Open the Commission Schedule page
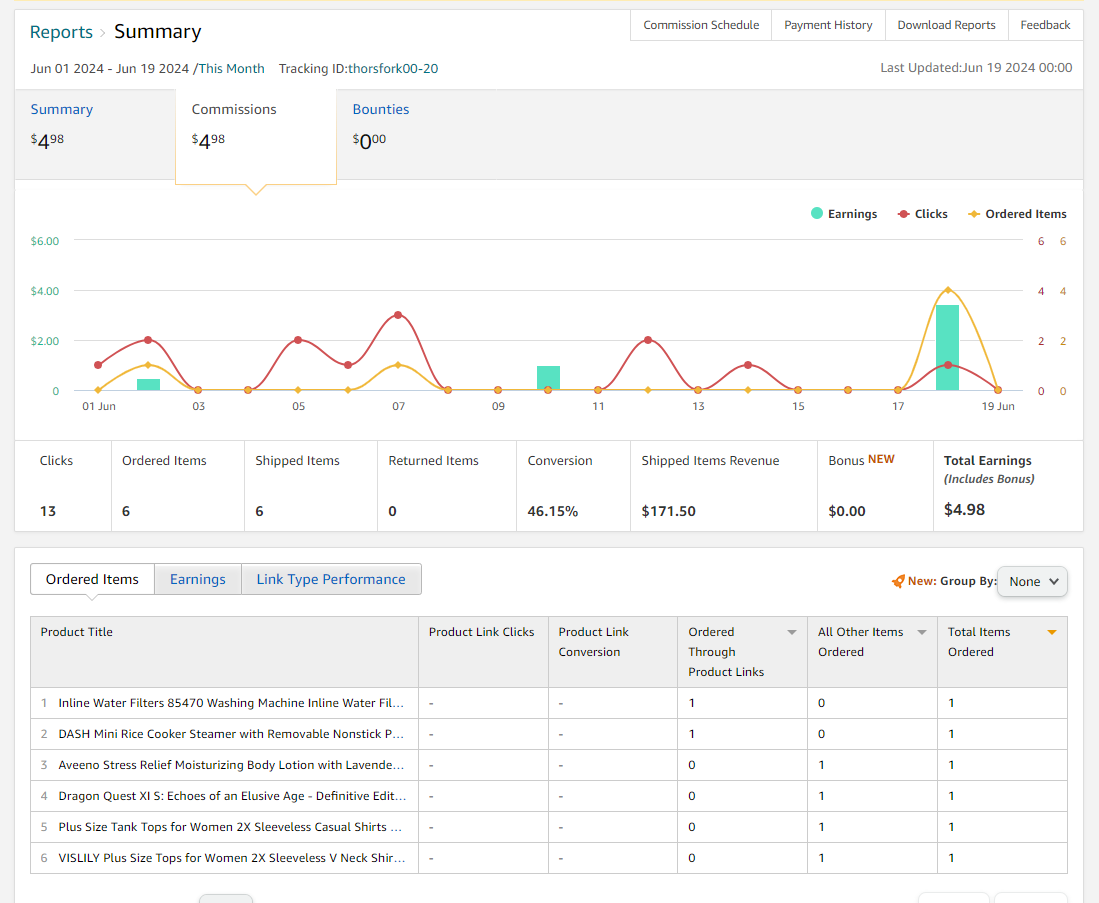Viewport: 1099px width, 903px height. [701, 25]
